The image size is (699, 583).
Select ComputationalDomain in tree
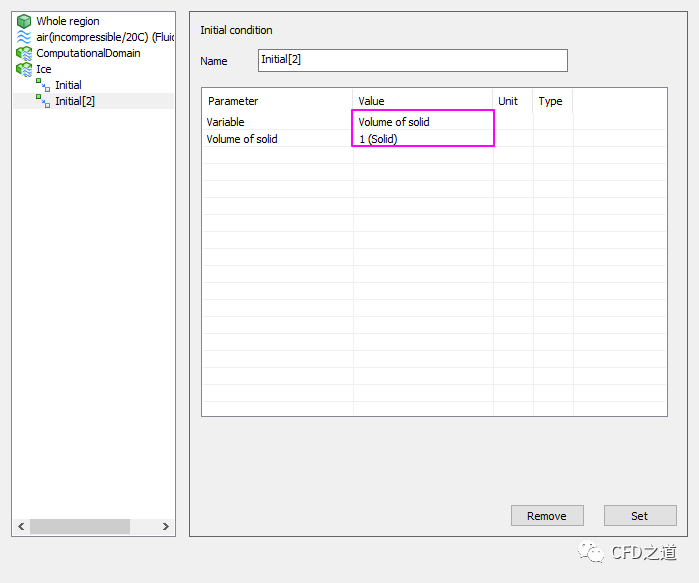coord(88,53)
